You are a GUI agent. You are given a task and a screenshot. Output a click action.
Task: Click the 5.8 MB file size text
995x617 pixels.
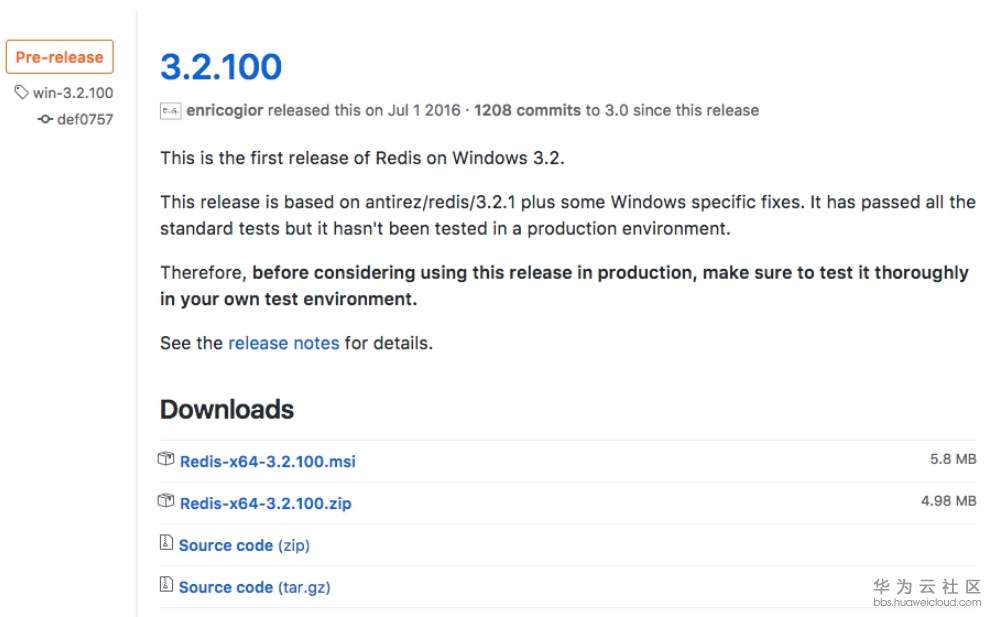click(952, 460)
